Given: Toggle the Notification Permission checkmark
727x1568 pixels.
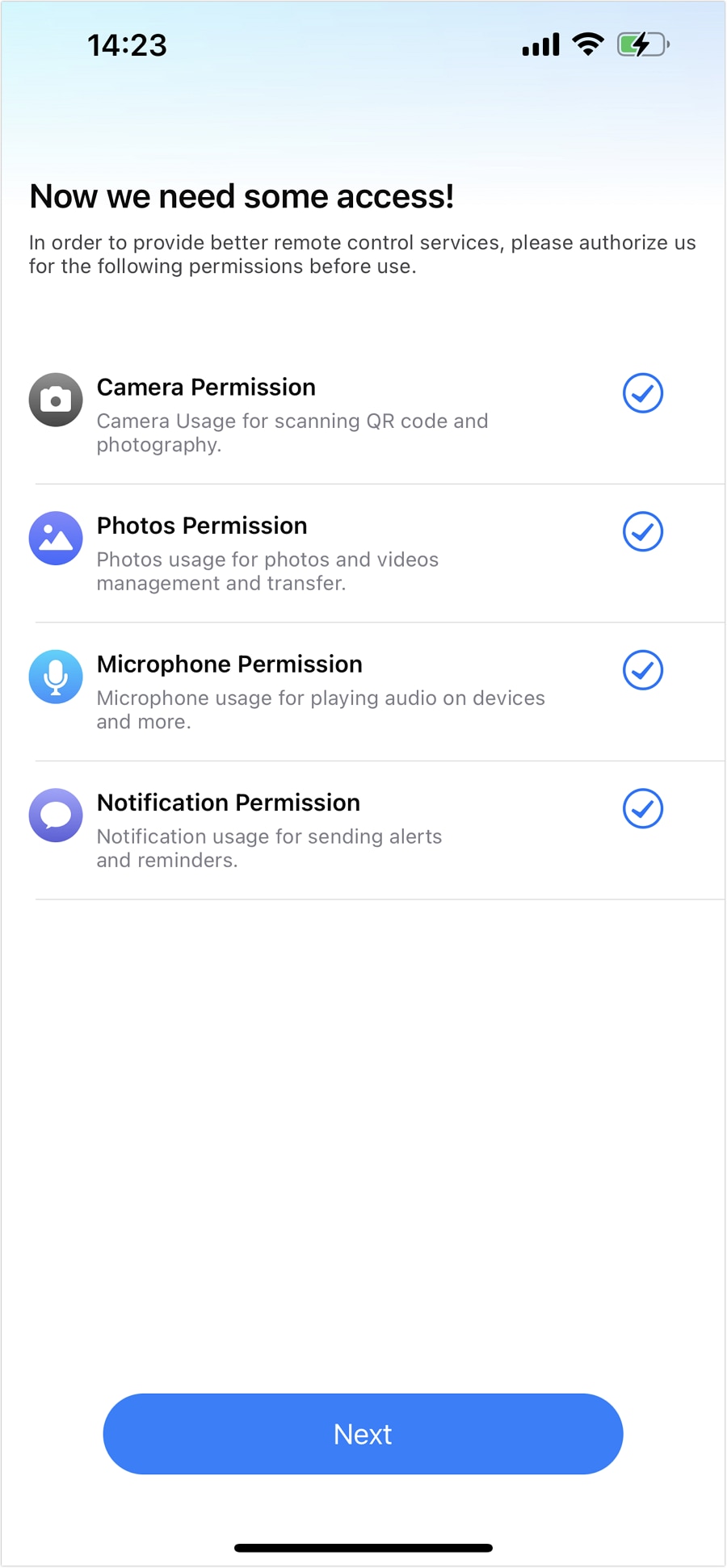Looking at the screenshot, I should [x=643, y=808].
